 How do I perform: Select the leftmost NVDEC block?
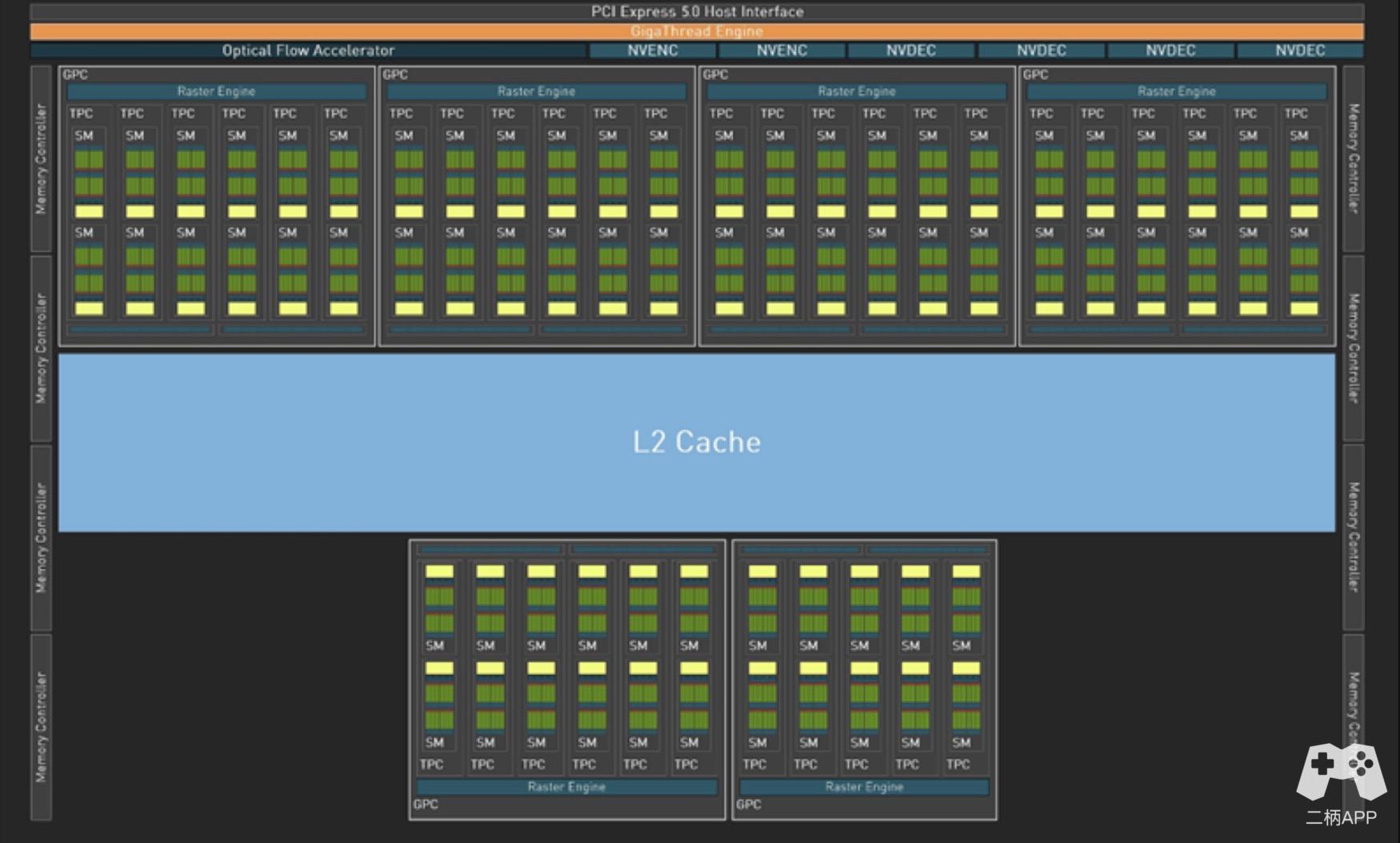(911, 50)
